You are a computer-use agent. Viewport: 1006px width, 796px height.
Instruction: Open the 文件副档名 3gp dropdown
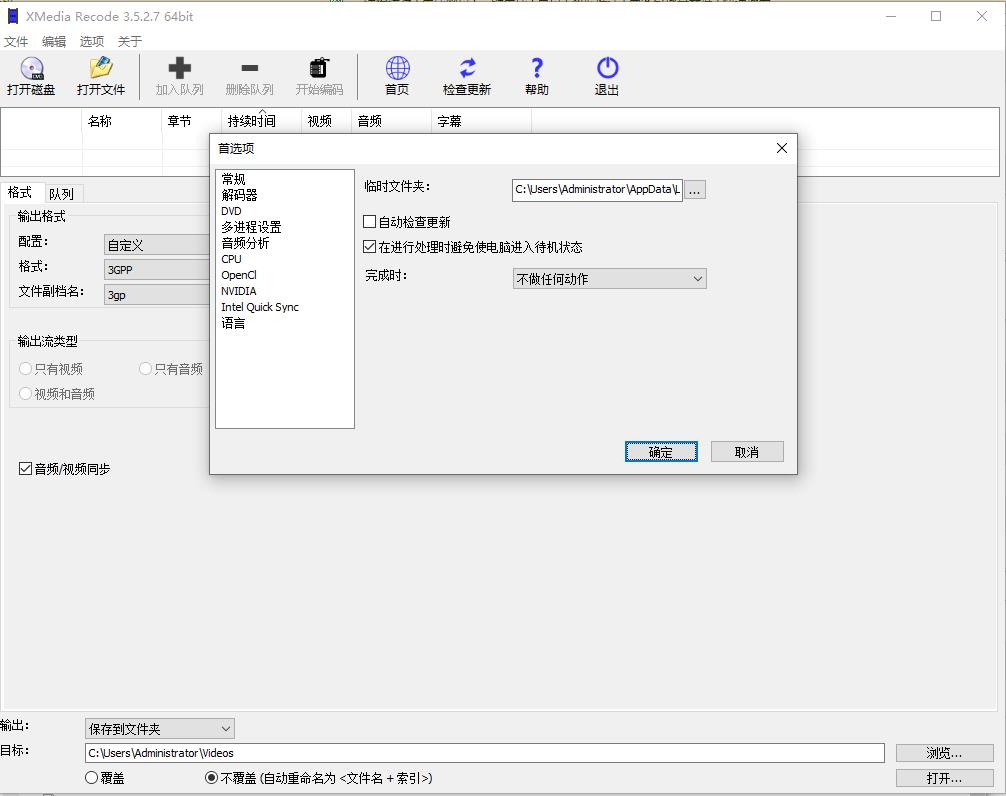(157, 294)
